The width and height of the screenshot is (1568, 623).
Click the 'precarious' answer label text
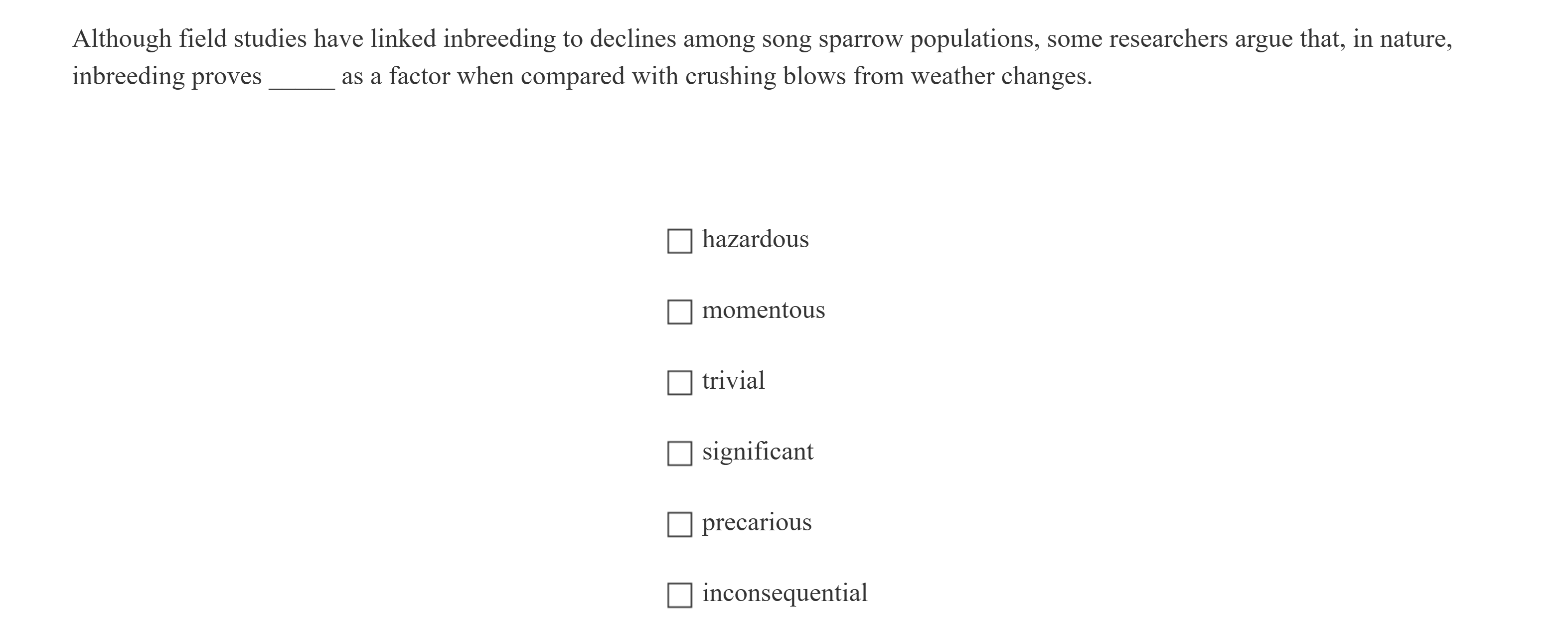[757, 522]
